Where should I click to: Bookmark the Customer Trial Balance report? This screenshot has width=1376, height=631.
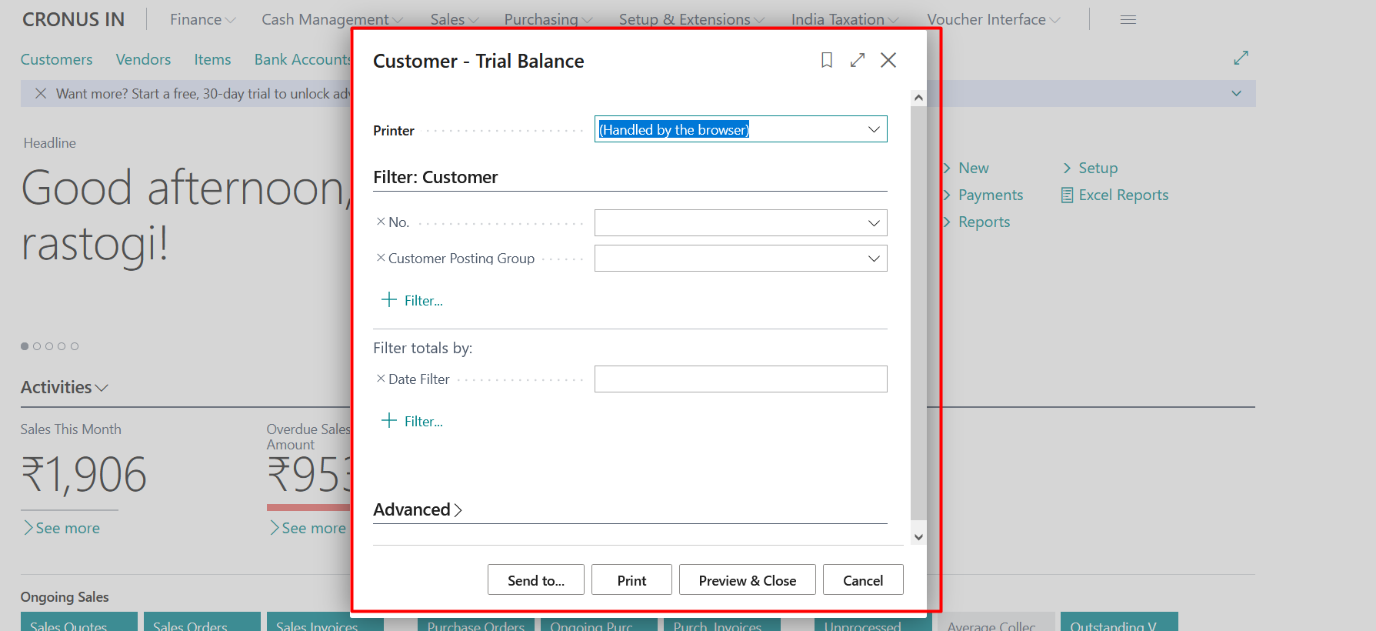pos(826,60)
